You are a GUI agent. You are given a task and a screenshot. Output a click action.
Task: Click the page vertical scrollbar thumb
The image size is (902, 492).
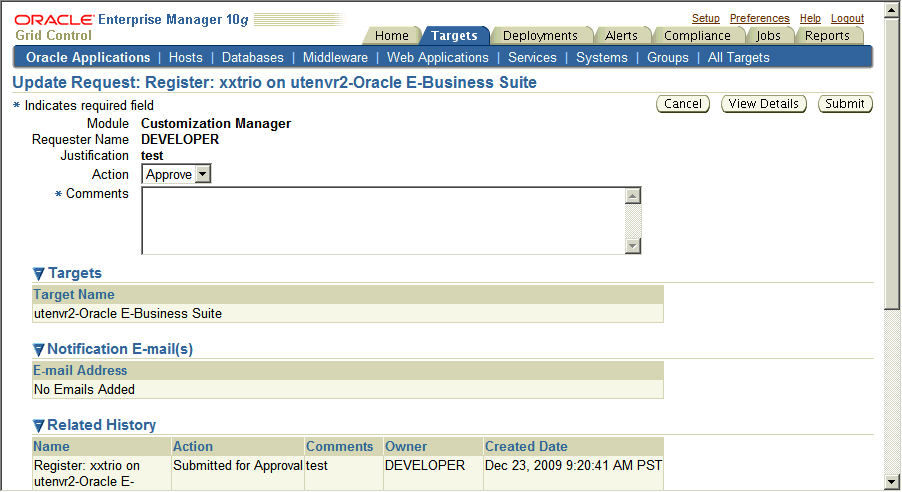[892, 164]
